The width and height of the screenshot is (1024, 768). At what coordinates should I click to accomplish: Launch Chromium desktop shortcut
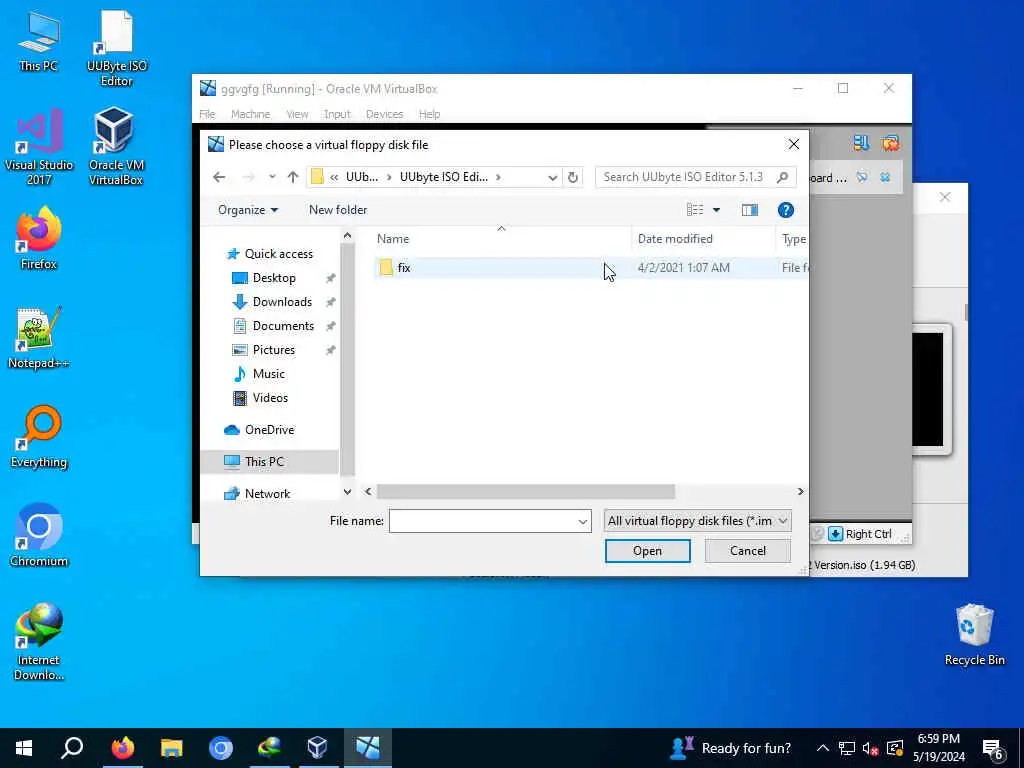click(x=39, y=536)
